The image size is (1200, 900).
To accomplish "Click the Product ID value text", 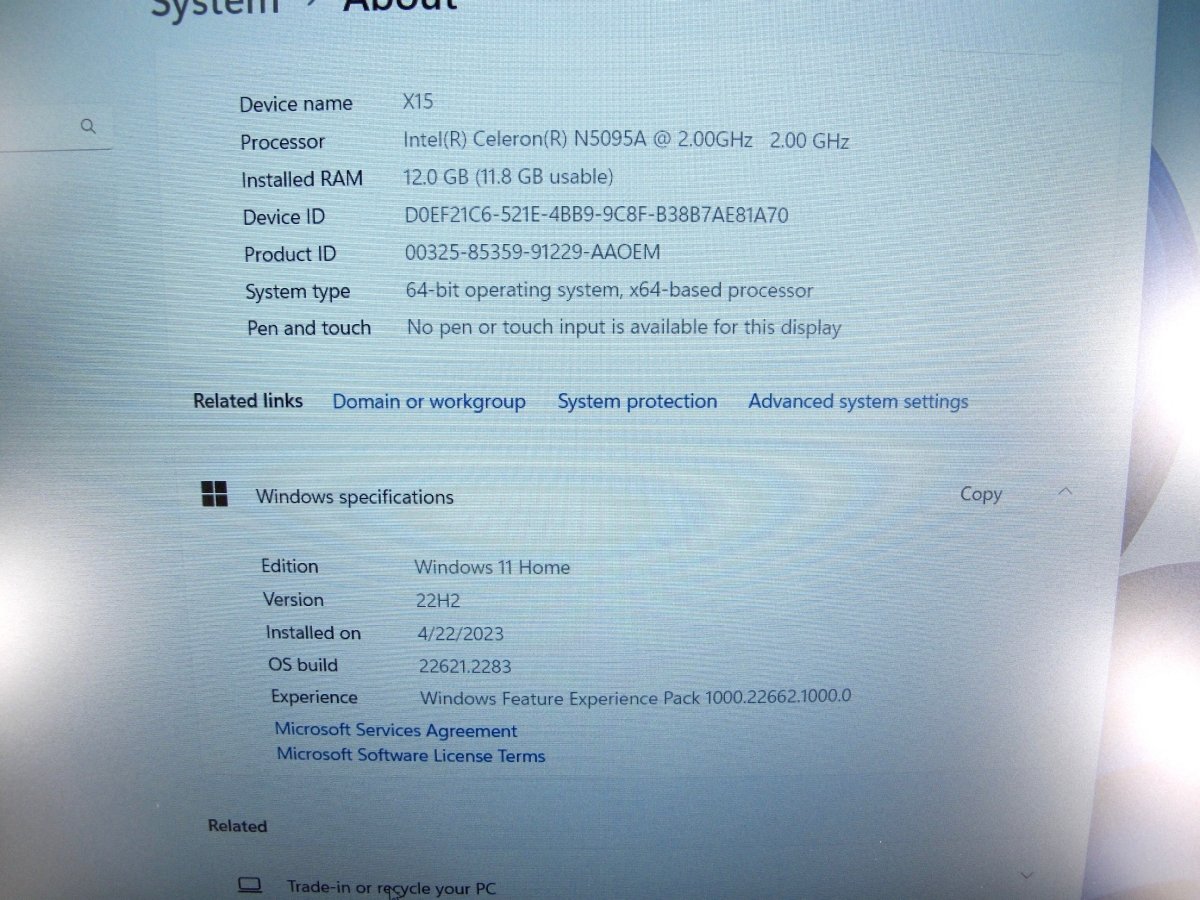I will coord(532,252).
